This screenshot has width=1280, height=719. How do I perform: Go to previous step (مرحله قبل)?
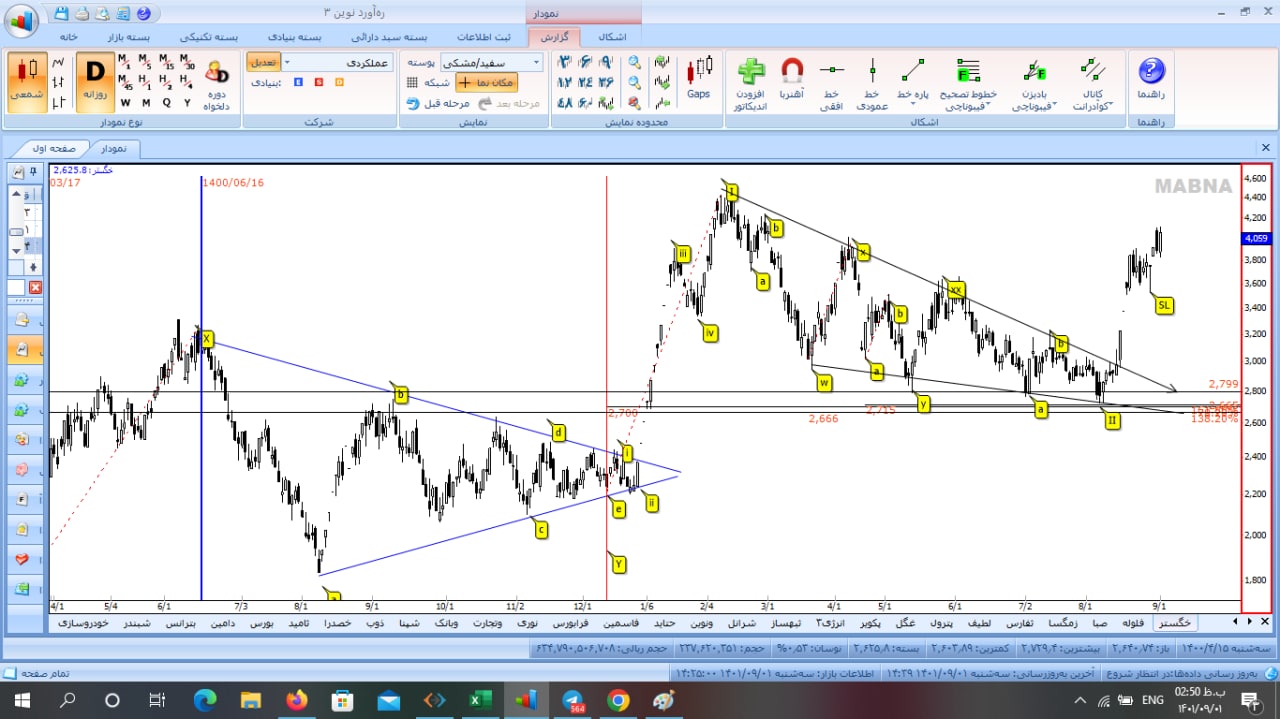point(437,103)
